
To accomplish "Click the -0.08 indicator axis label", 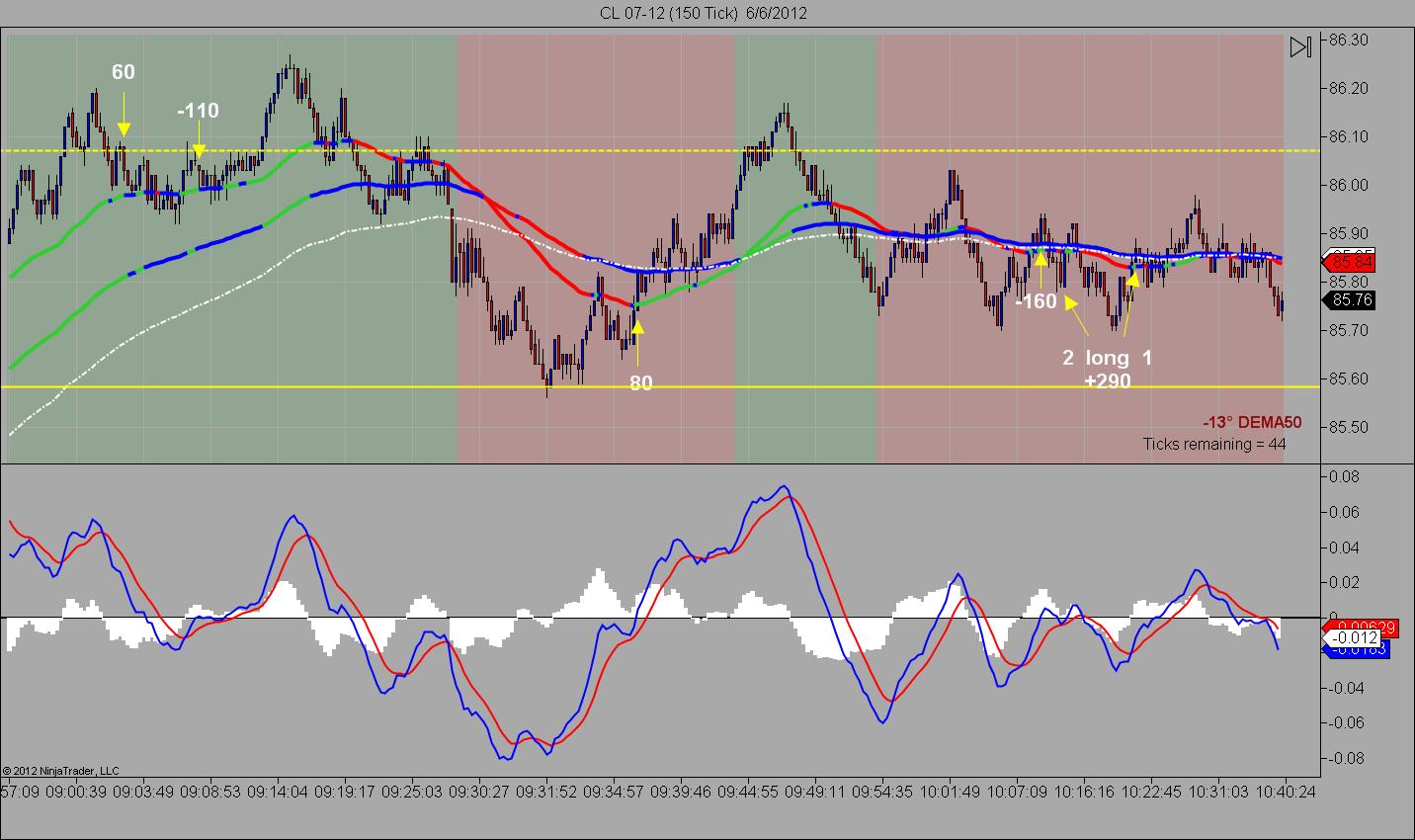I will (1345, 758).
